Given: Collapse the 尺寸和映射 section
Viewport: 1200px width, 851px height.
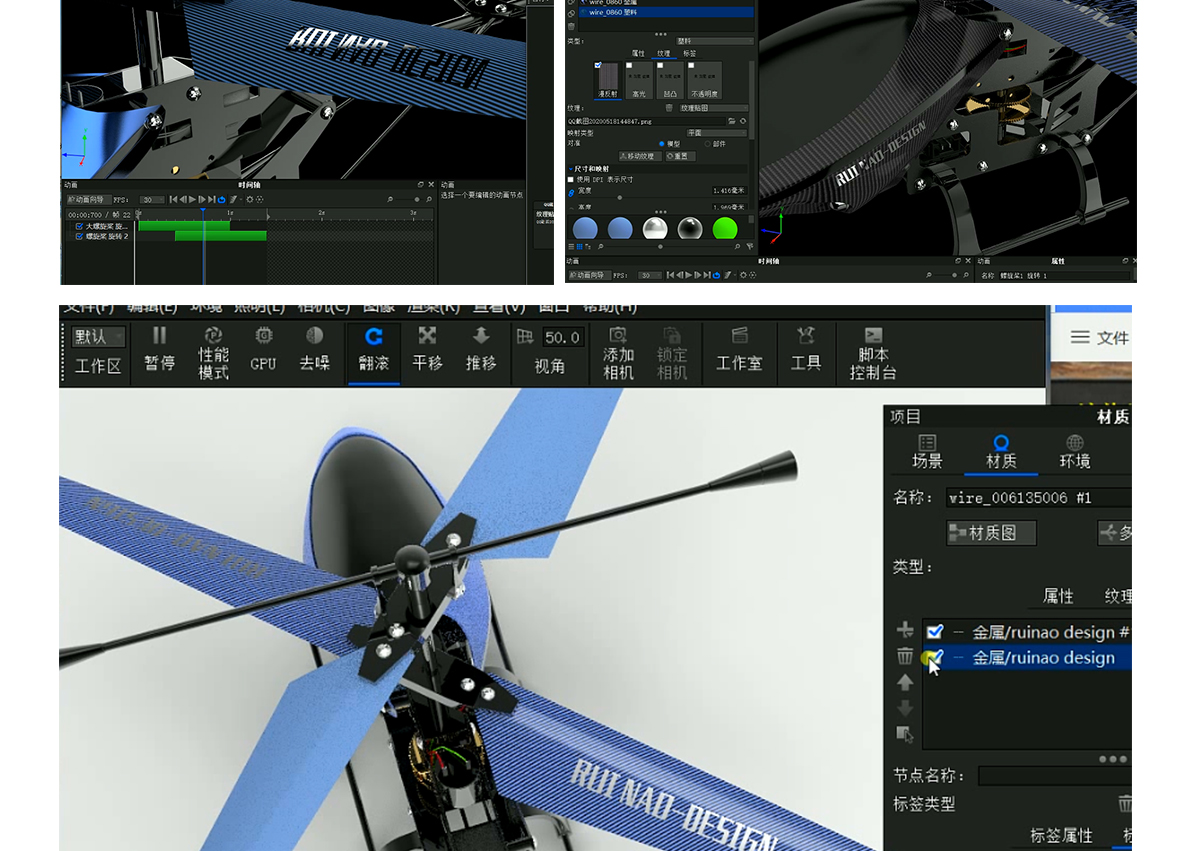Looking at the screenshot, I should [x=571, y=169].
